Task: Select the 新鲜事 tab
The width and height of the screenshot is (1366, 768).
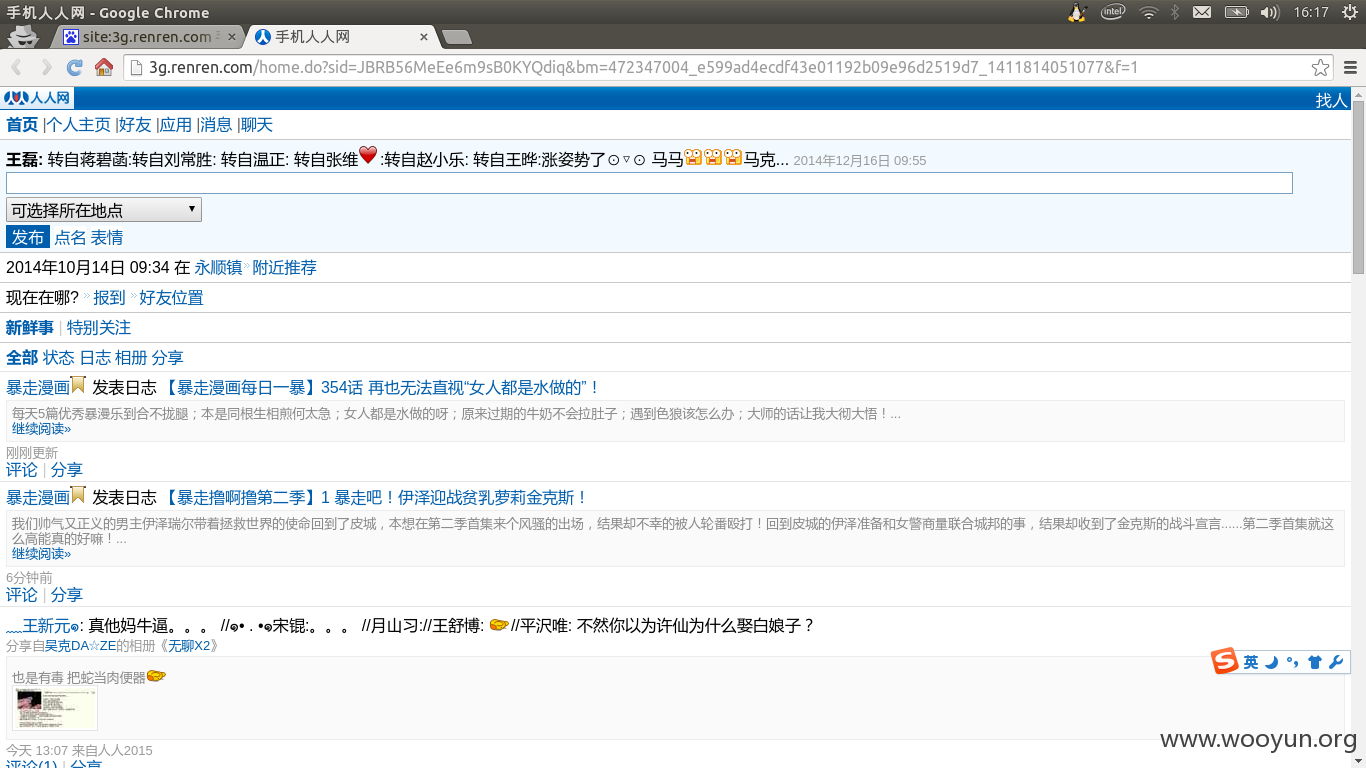Action: coord(30,328)
